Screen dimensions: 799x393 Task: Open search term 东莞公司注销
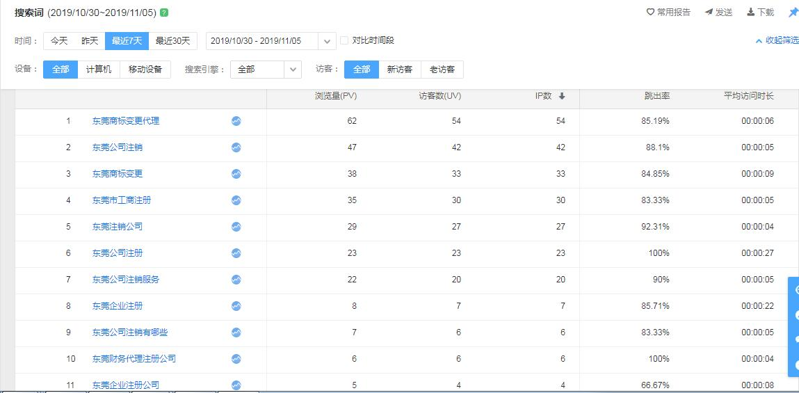click(x=117, y=148)
